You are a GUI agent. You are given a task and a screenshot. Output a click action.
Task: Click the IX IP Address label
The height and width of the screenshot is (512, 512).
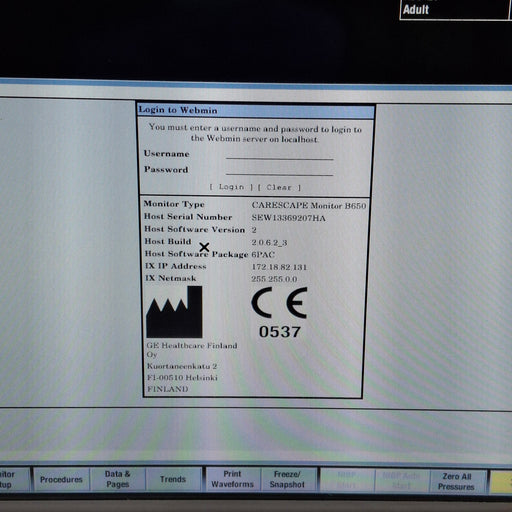176,266
